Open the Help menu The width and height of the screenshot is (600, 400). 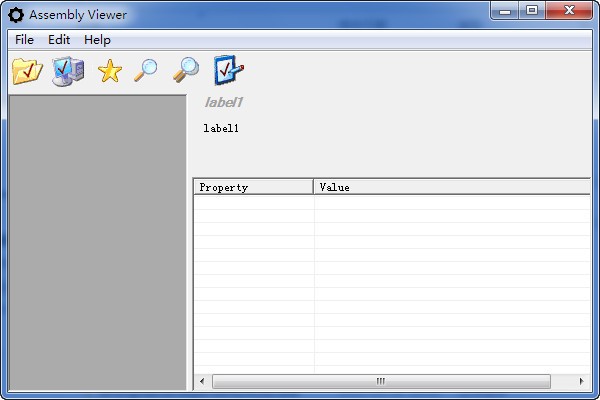tap(97, 40)
